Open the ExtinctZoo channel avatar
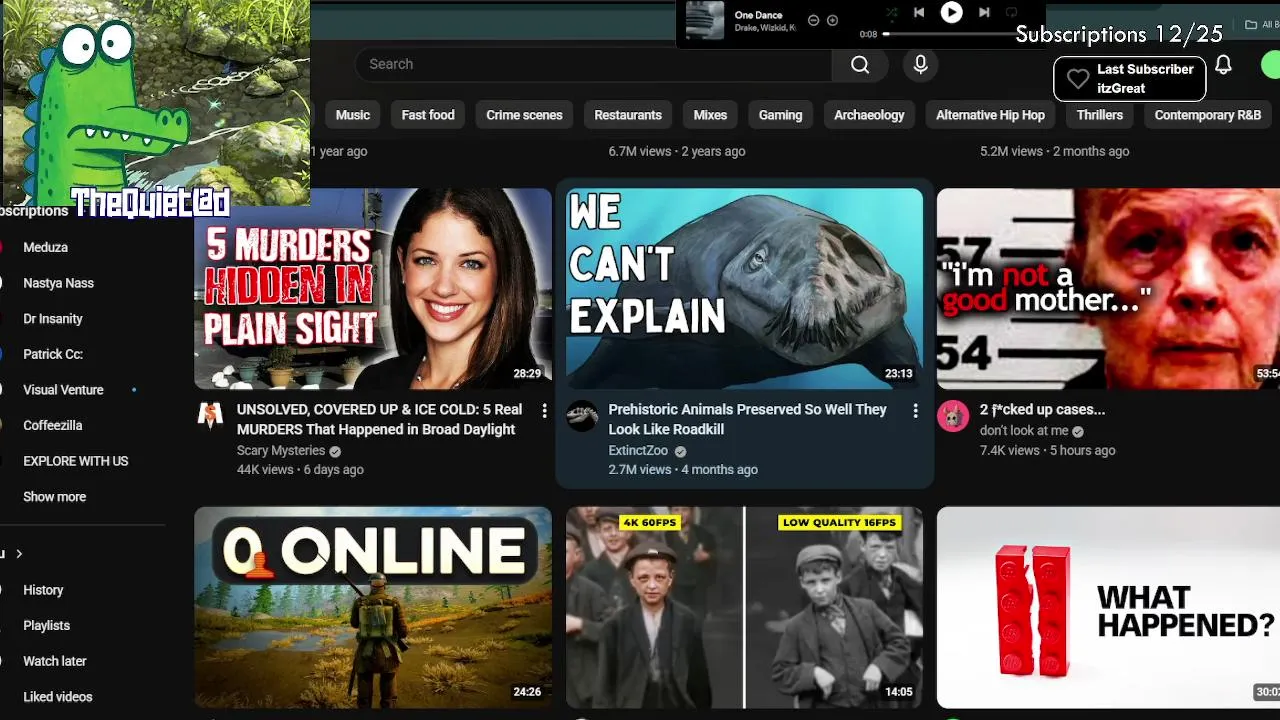The width and height of the screenshot is (1280, 720). [582, 416]
